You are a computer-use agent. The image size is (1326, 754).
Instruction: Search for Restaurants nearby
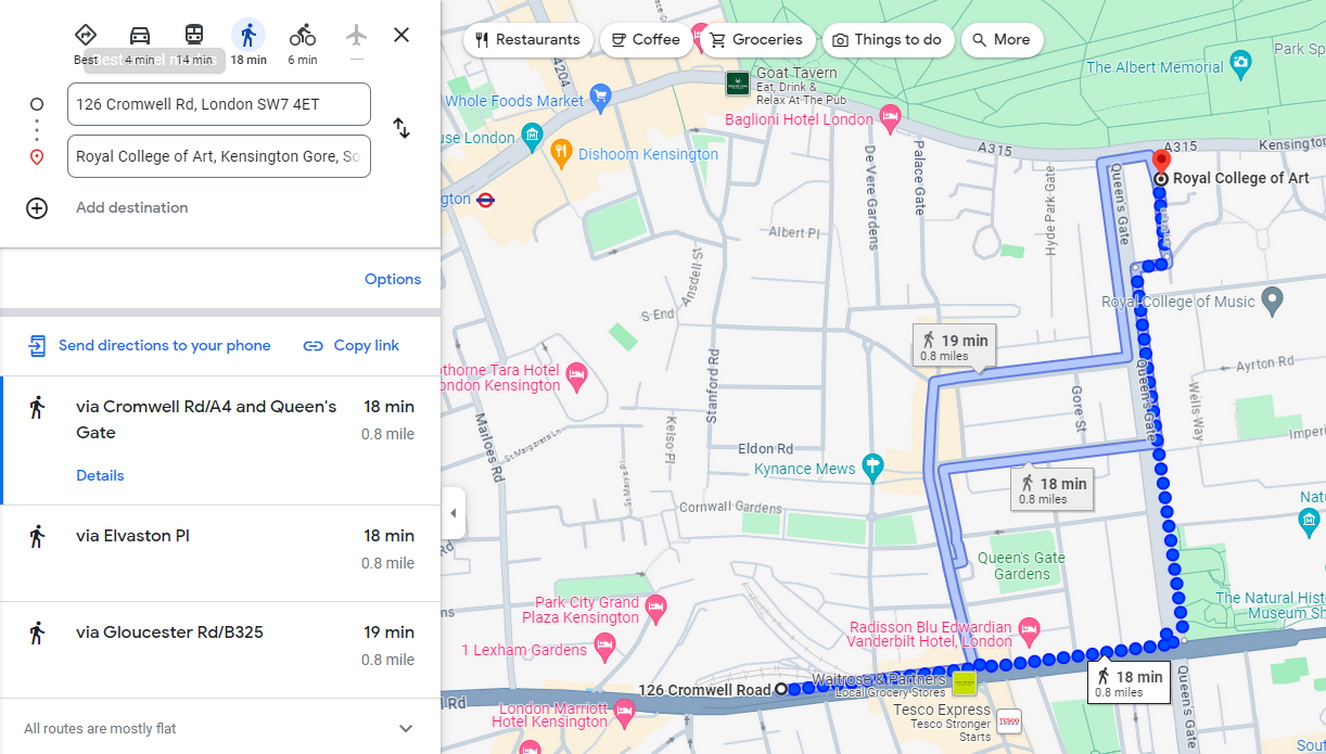pos(528,40)
